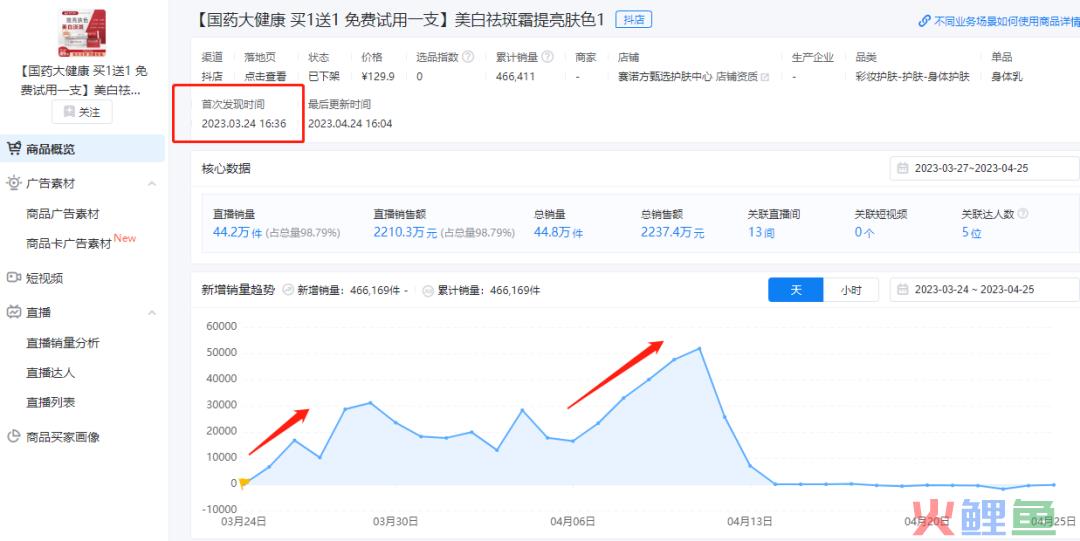1080x541 pixels.
Task: Click the truncated product title in the sidebar
Action: 82,80
